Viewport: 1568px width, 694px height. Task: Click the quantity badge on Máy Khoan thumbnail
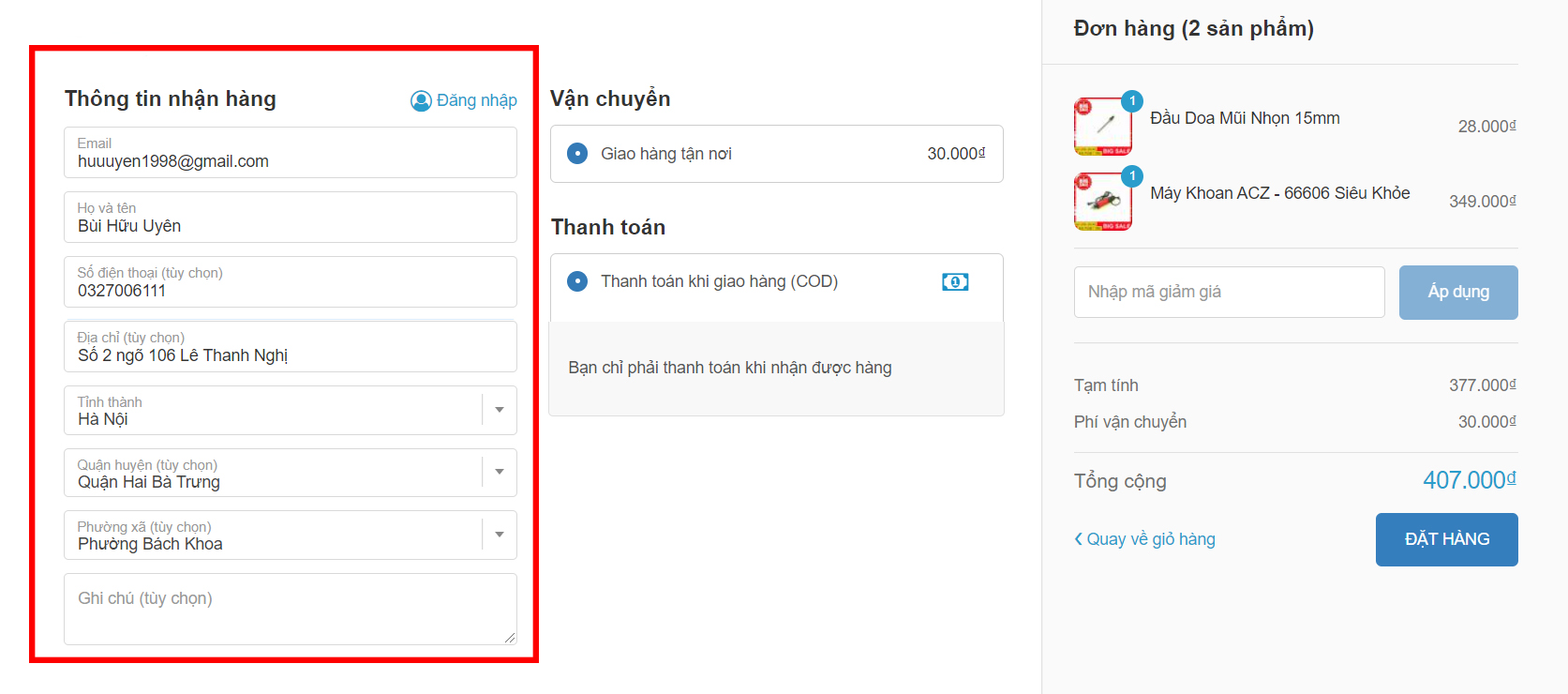pos(1132,175)
